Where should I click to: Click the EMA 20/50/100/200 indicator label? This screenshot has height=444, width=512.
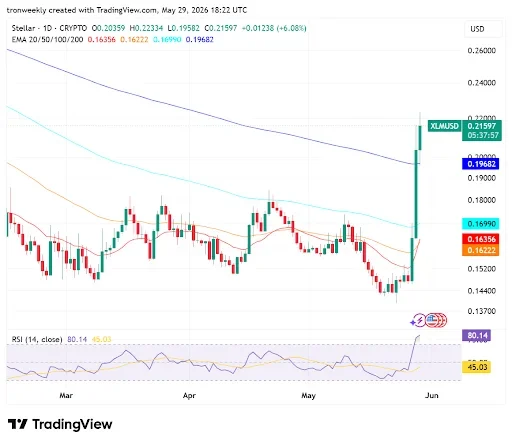point(47,40)
